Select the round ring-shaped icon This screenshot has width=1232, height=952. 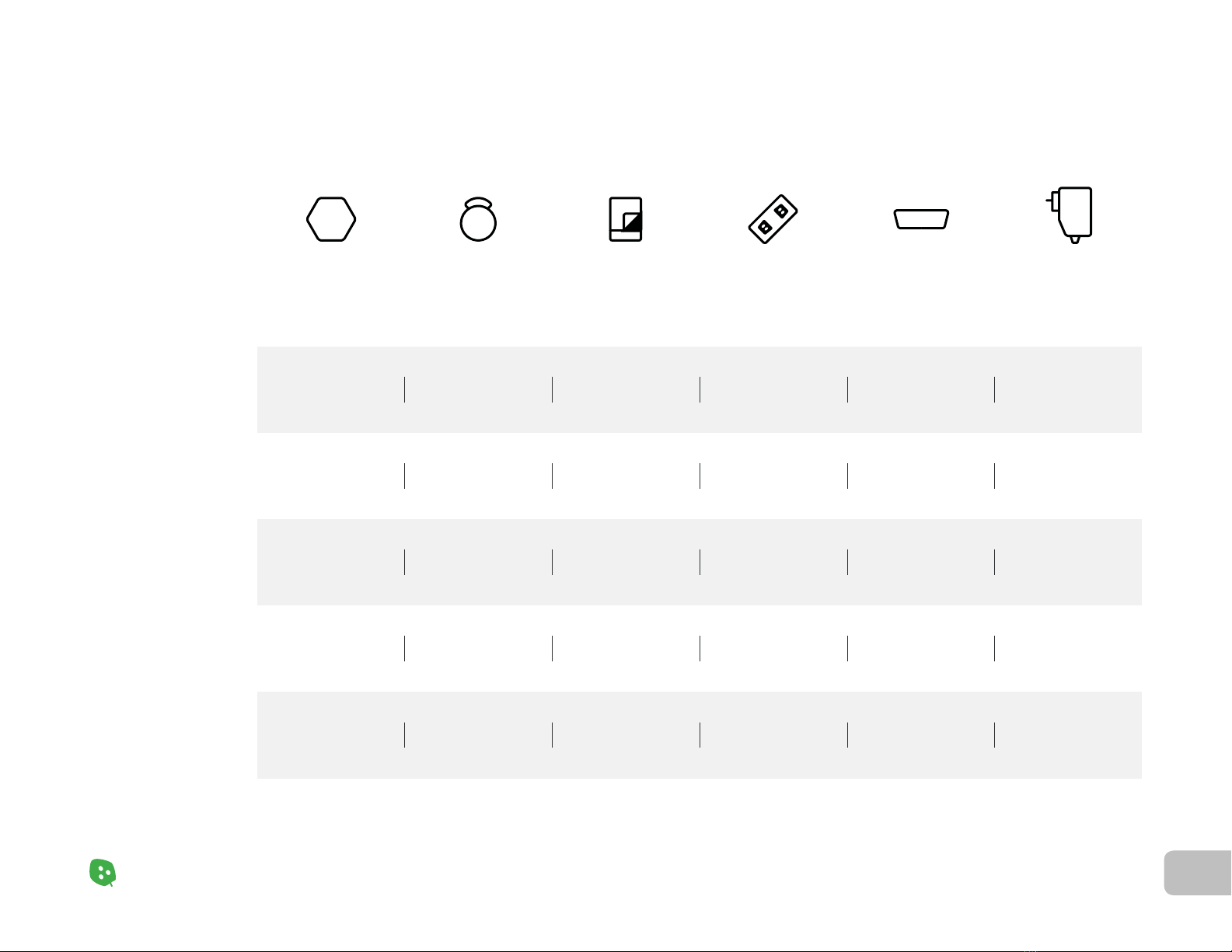[x=478, y=219]
